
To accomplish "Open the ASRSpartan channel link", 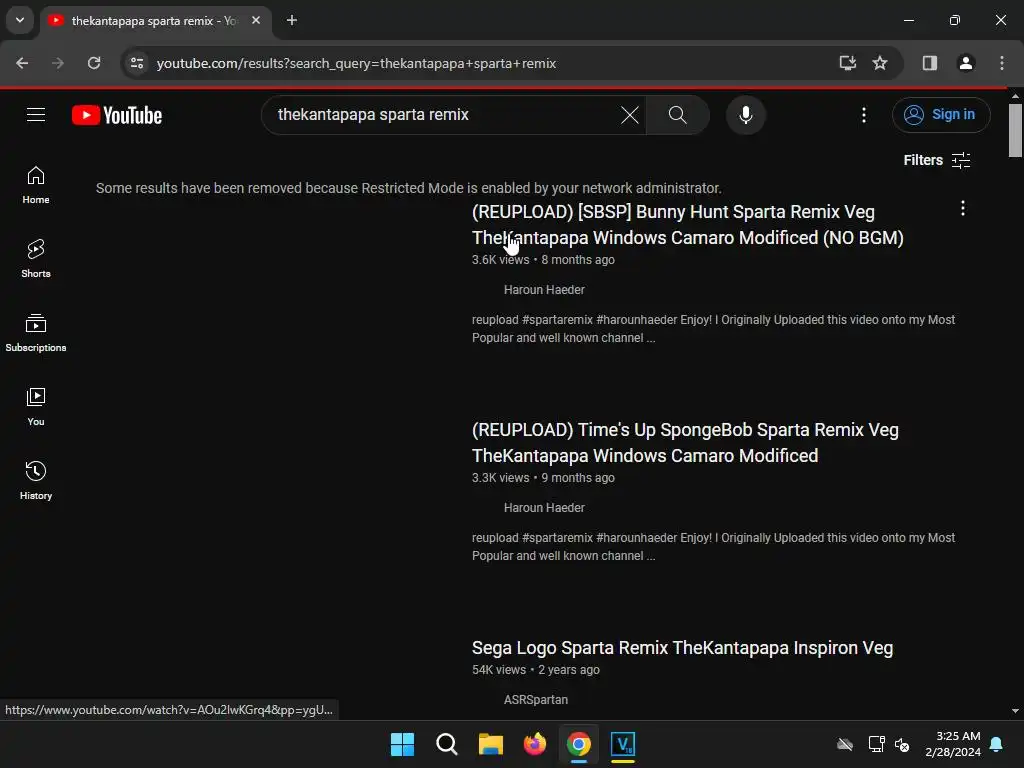I will pos(536,700).
